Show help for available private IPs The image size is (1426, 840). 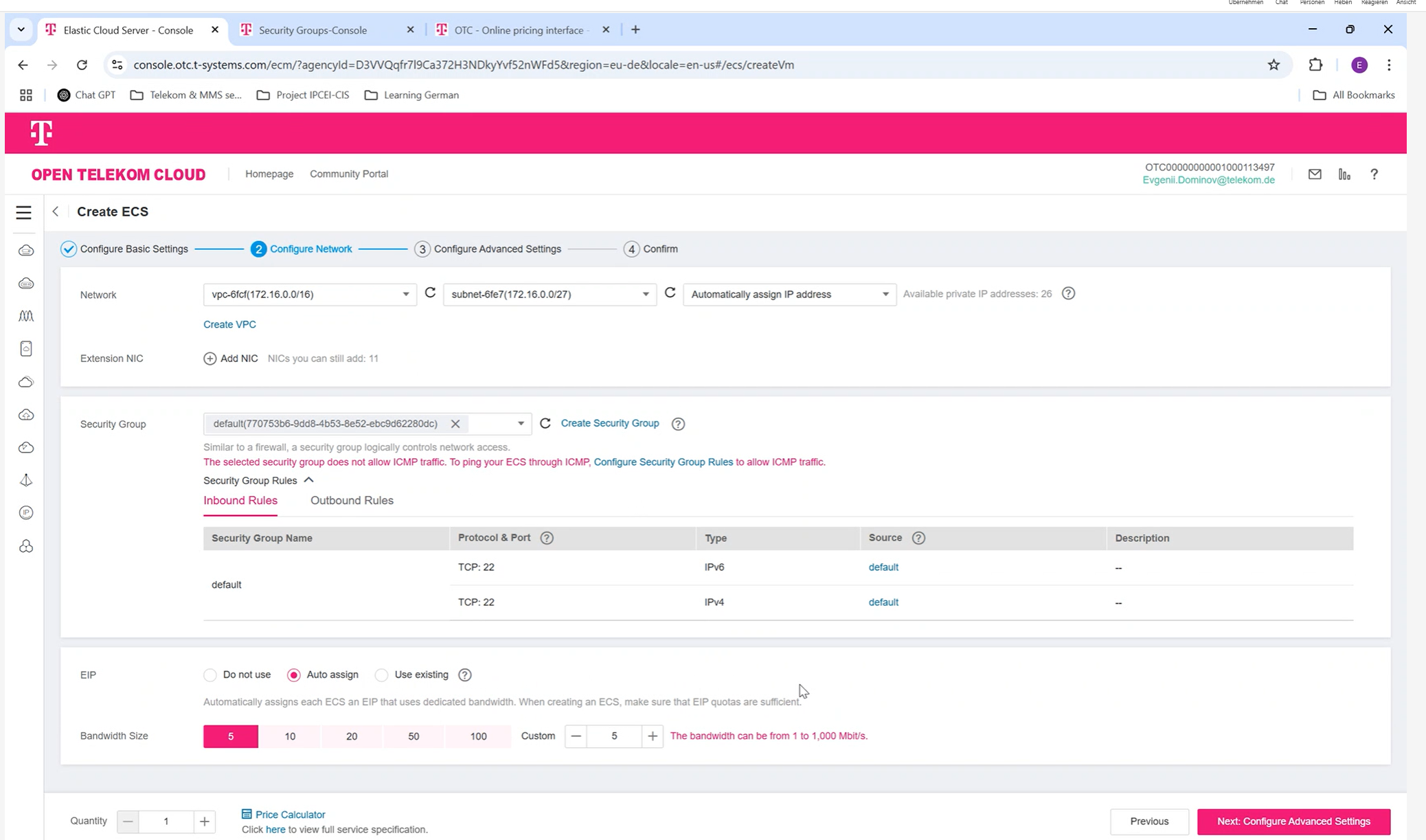(1068, 294)
